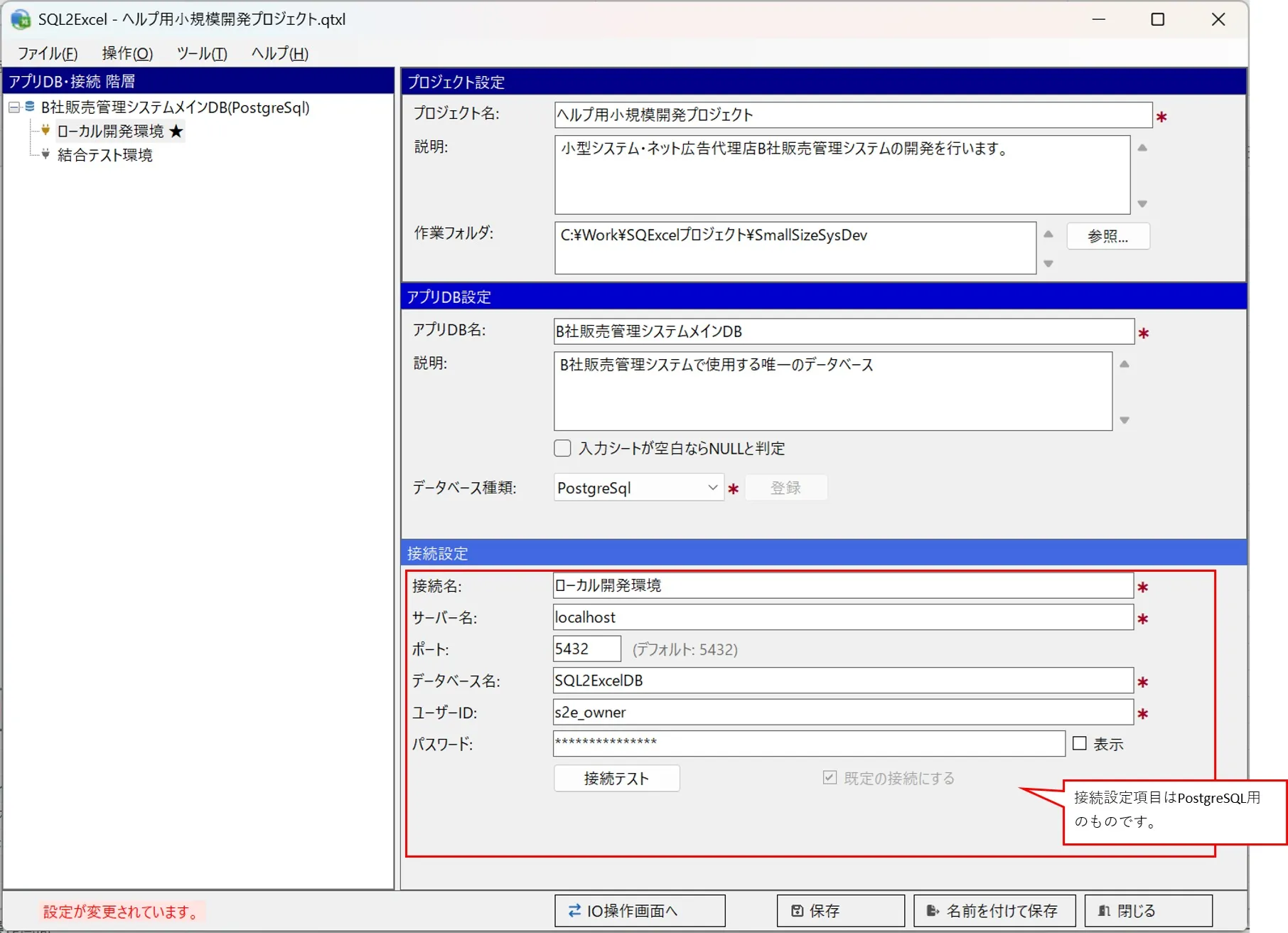This screenshot has width=1288, height=933.
Task: Click the プロジェクト名 input field
Action: tap(853, 114)
